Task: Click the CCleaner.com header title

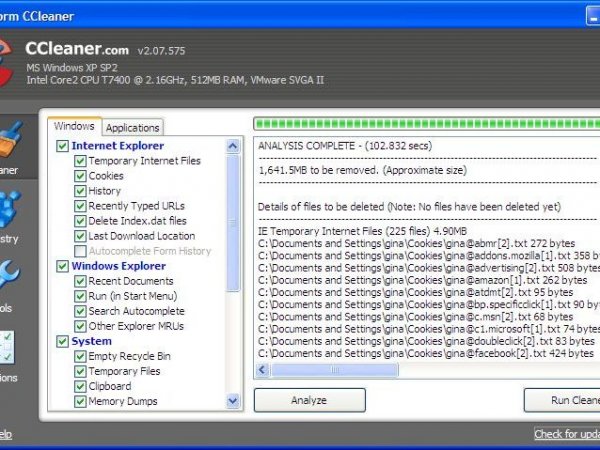Action: pyautogui.click(x=77, y=49)
